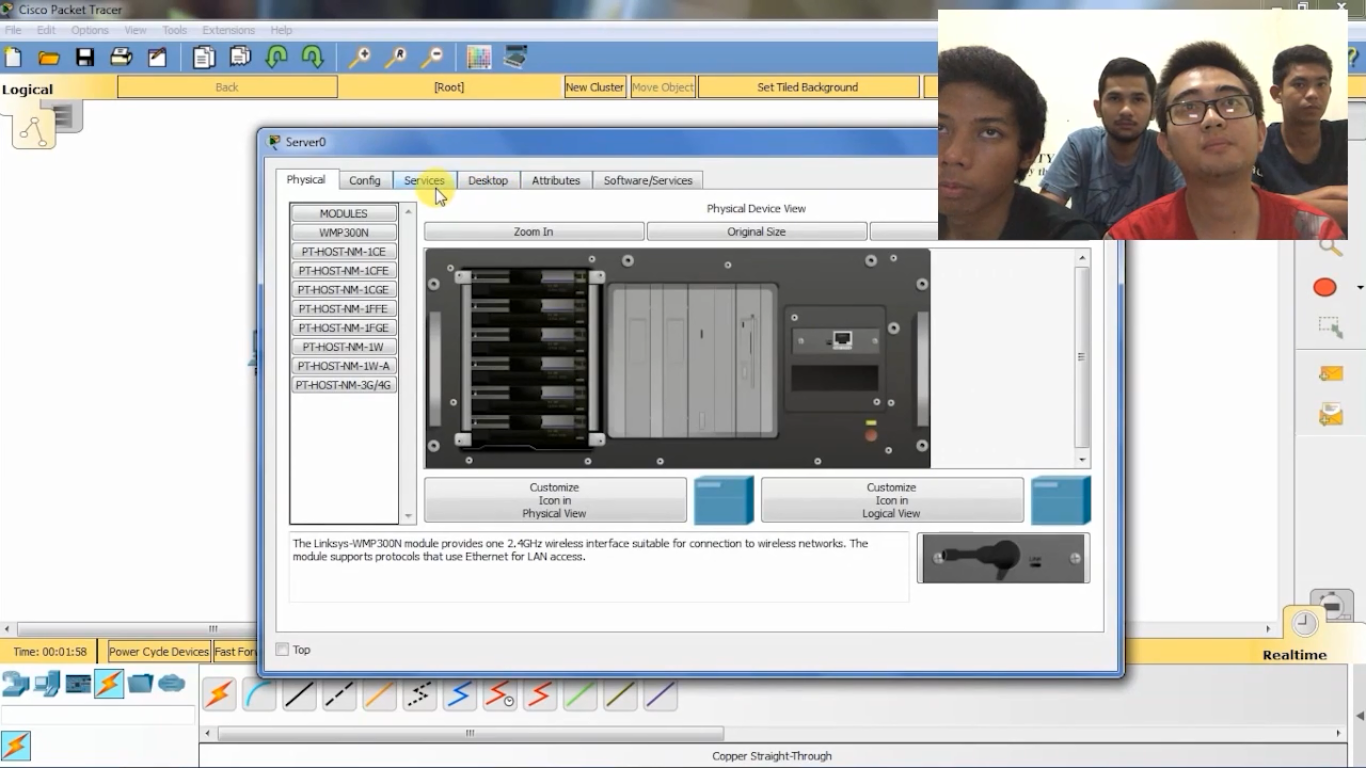Choose the Coaxial blue zigzag cable
Viewport: 1366px width, 768px height.
pos(459,694)
